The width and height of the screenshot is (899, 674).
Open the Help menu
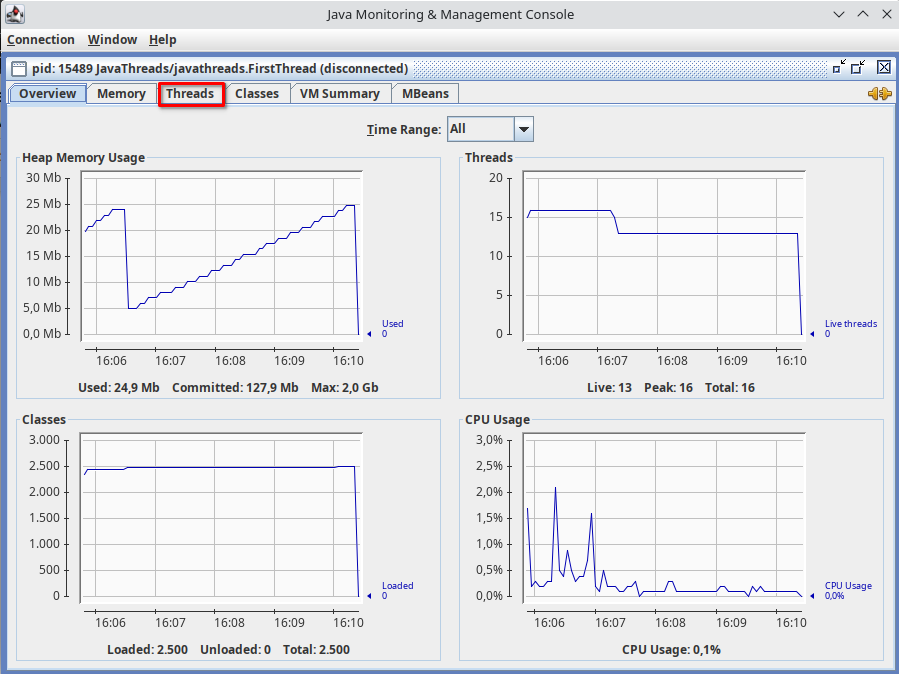click(163, 40)
